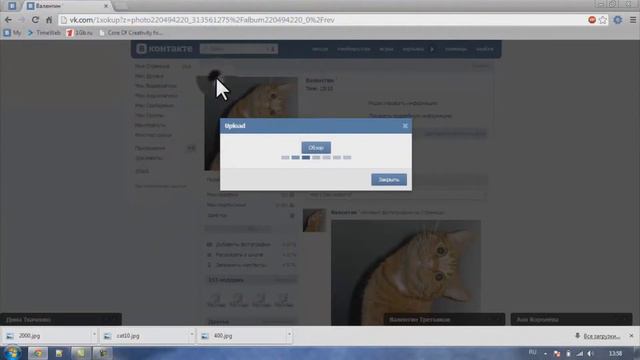Open Timeweb bookmark in bookmarks bar
640x360 pixels.
point(44,33)
